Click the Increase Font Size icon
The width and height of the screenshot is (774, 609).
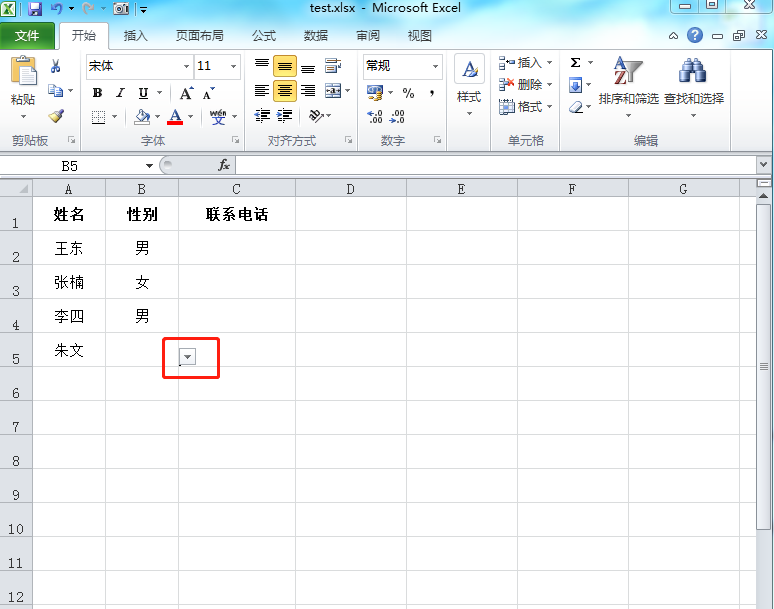pyautogui.click(x=186, y=93)
